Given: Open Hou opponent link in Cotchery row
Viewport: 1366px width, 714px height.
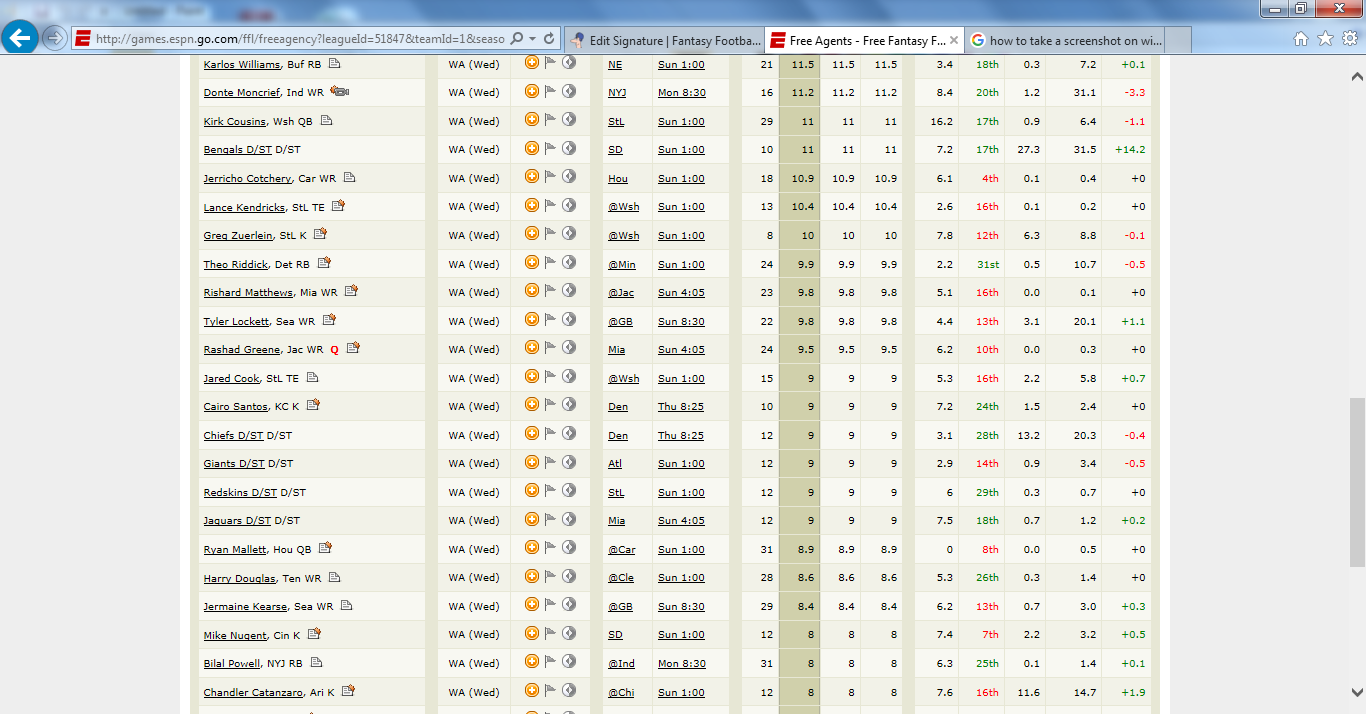Looking at the screenshot, I should pos(618,178).
